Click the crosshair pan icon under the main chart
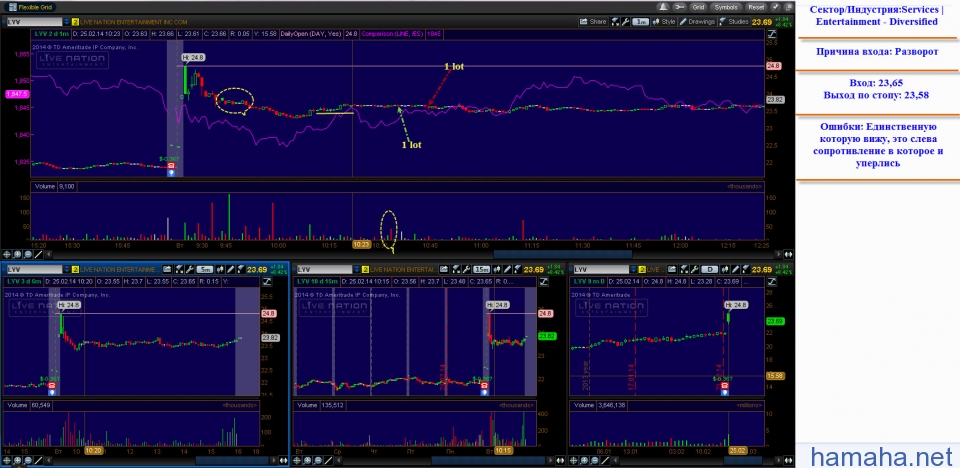 click(7, 254)
